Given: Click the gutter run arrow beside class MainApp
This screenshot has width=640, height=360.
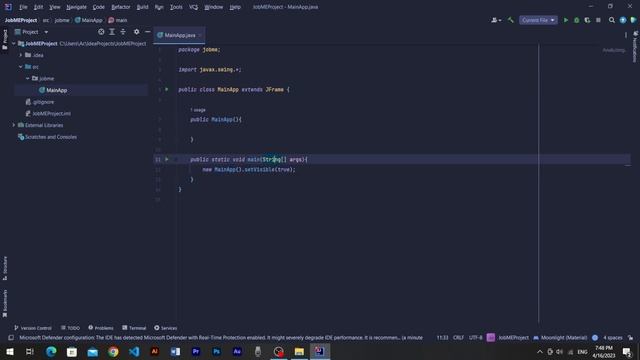Looking at the screenshot, I should click(x=167, y=89).
